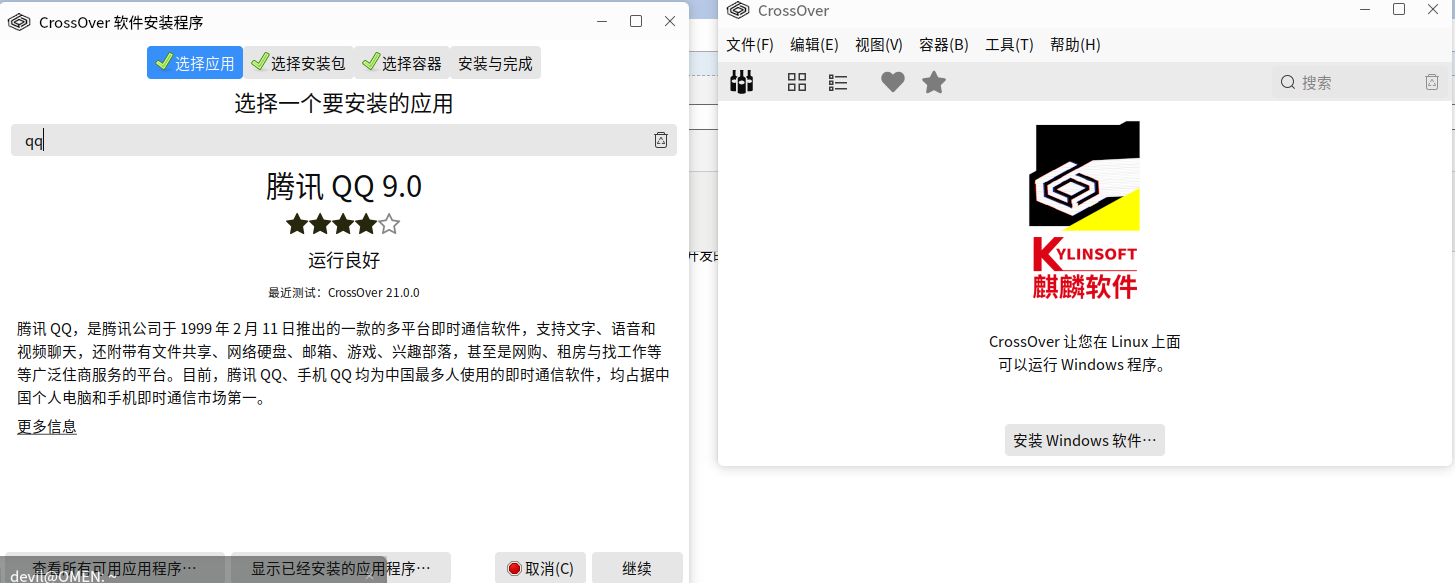Click the bottles icon in CrossOver toolbar
The image size is (1455, 583).
741,82
